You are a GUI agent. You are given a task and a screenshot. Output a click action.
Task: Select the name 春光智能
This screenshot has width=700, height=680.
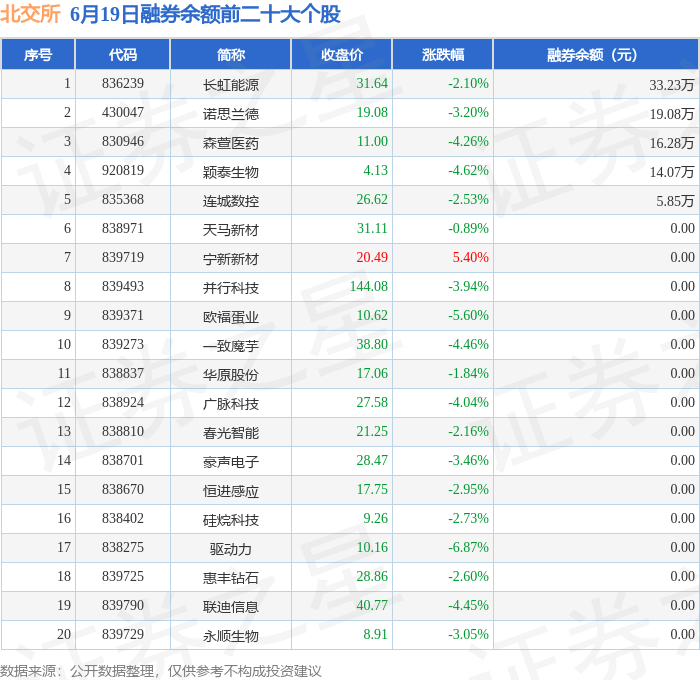(x=231, y=433)
